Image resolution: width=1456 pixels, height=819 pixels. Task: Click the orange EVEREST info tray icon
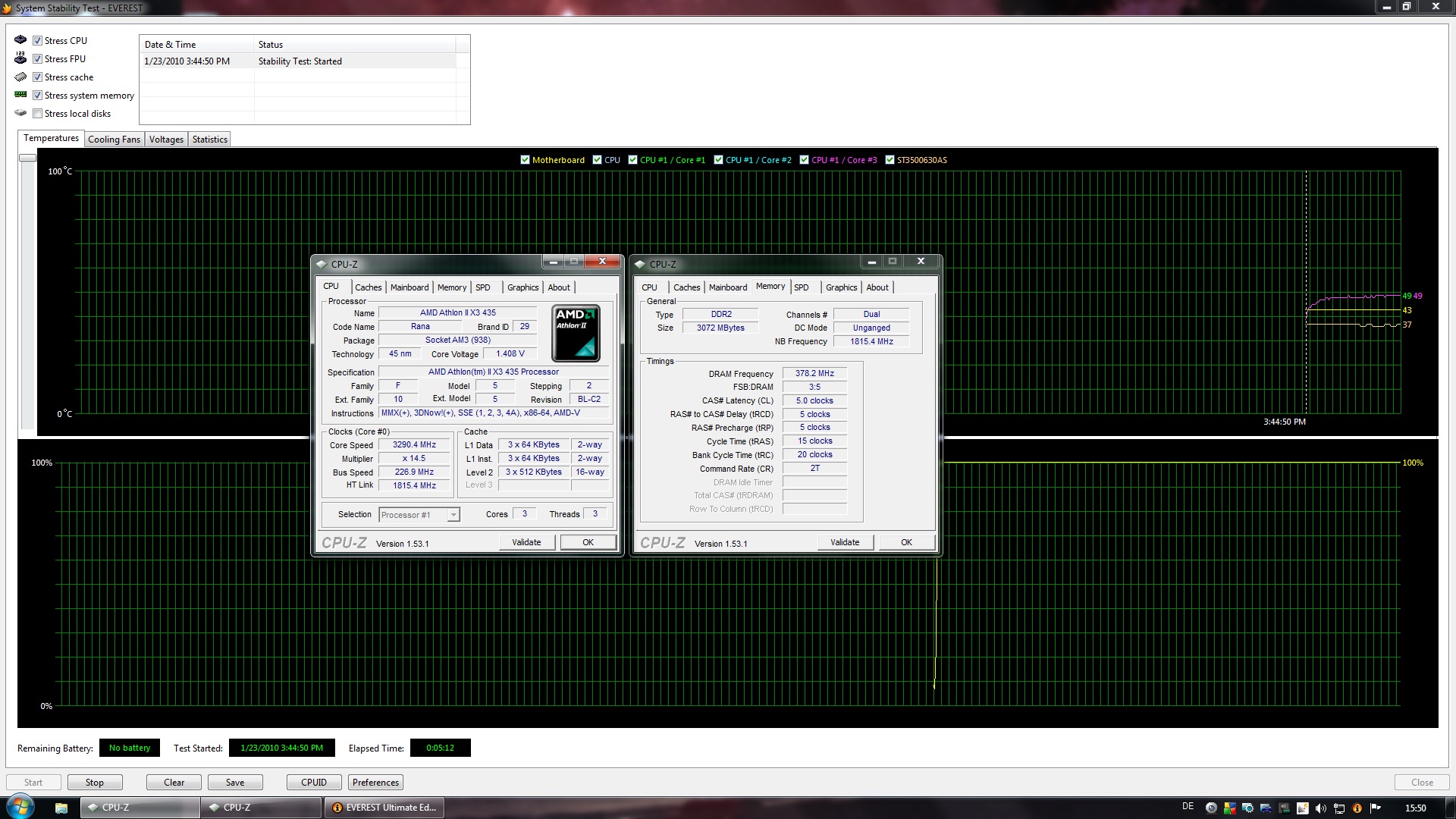pos(1357,808)
